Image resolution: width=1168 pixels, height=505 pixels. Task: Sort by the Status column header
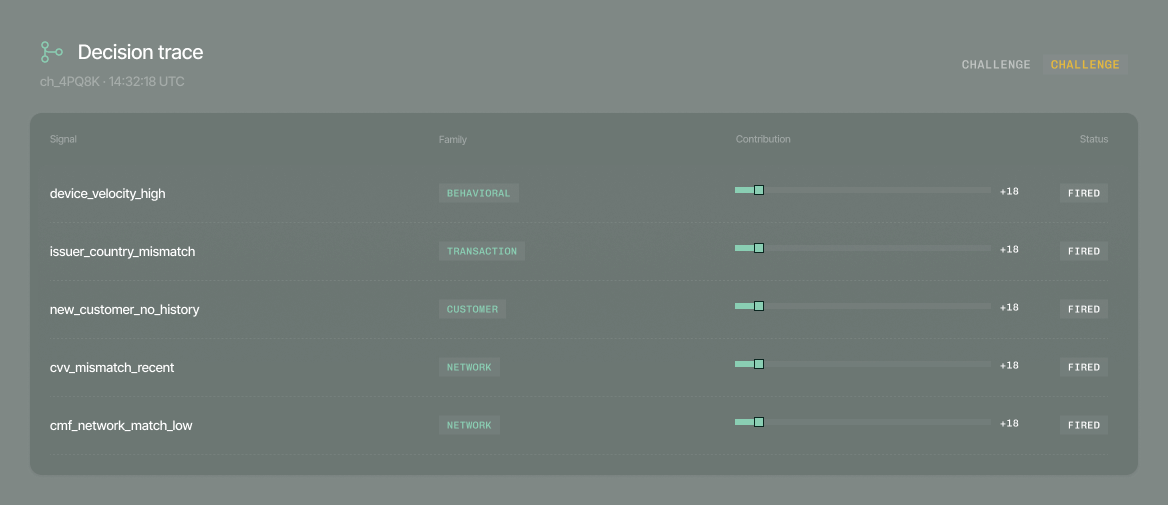click(1094, 139)
